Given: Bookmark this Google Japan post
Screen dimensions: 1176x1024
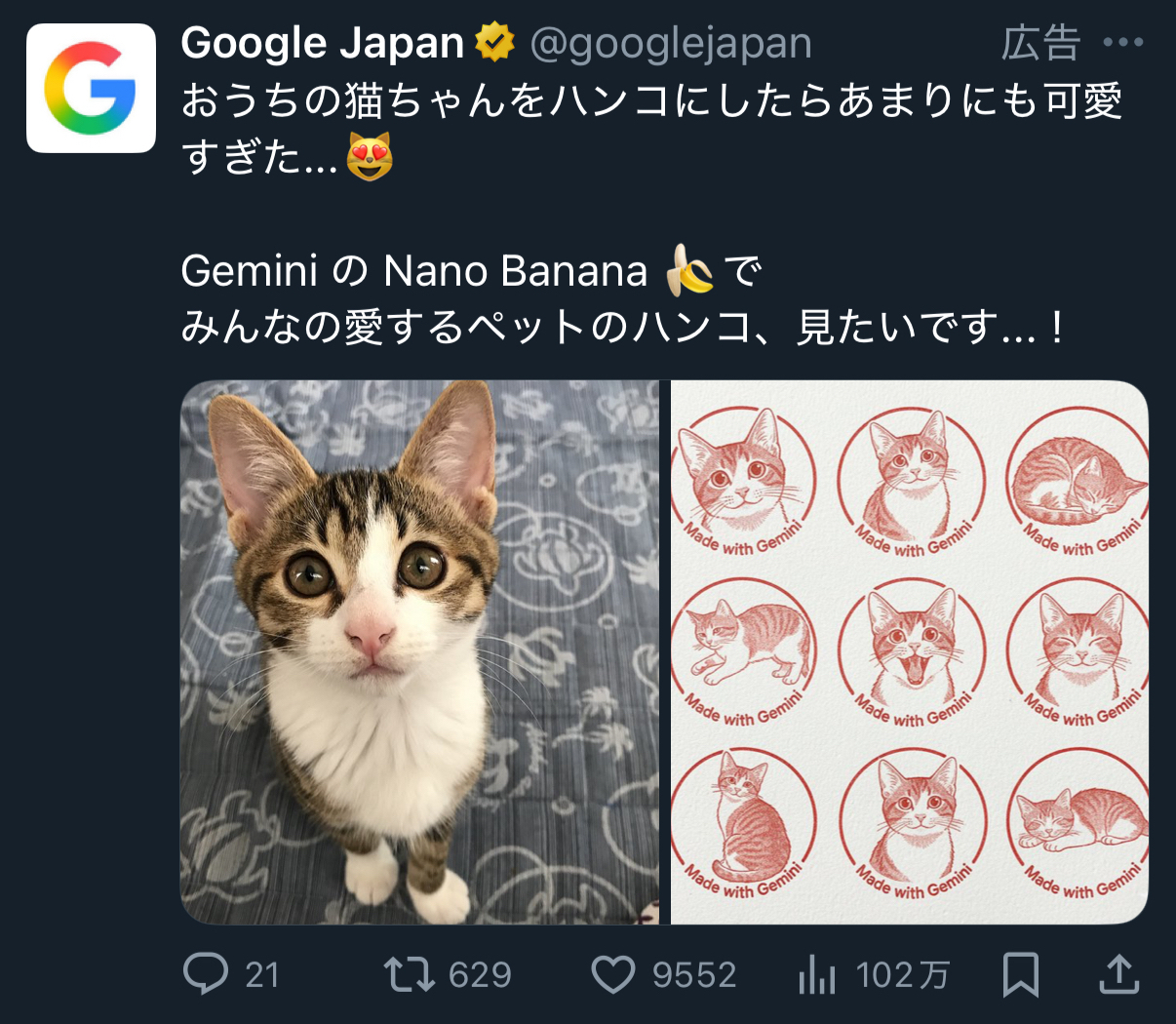Looking at the screenshot, I should (1020, 974).
